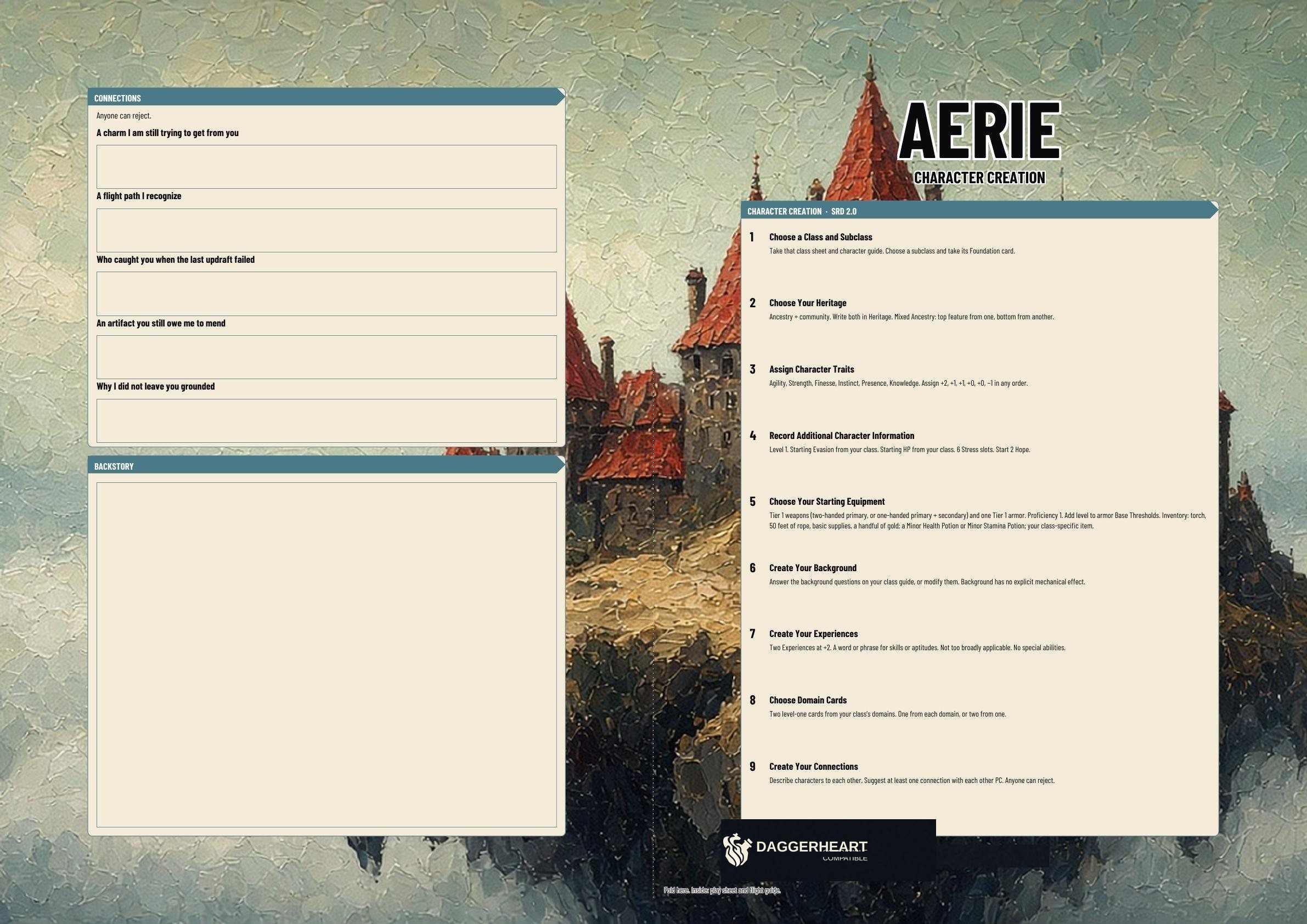Click the 'Who caught you when the last updraft failed' box

[326, 294]
